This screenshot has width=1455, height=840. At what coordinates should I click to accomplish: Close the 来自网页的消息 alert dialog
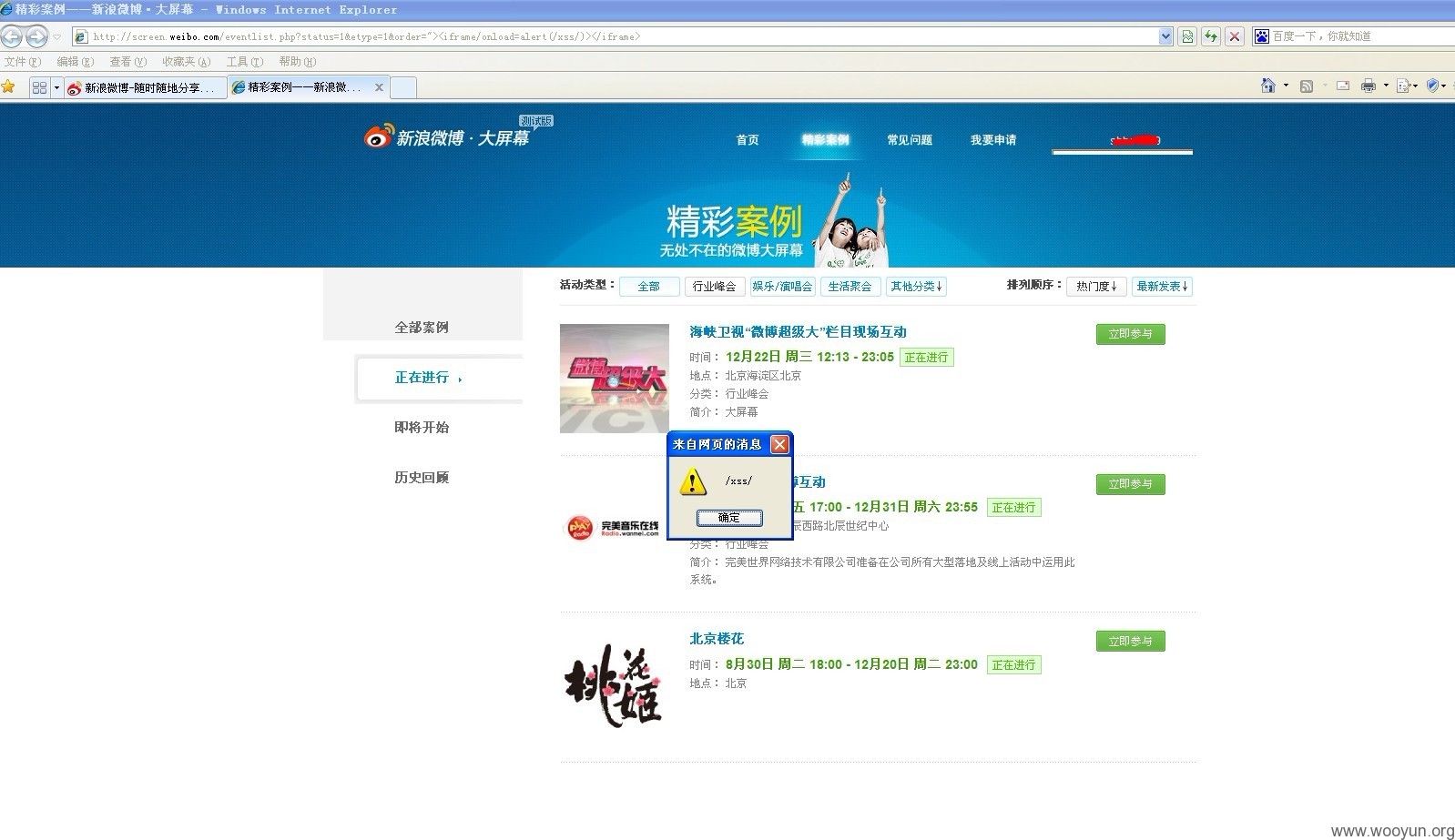tap(779, 444)
